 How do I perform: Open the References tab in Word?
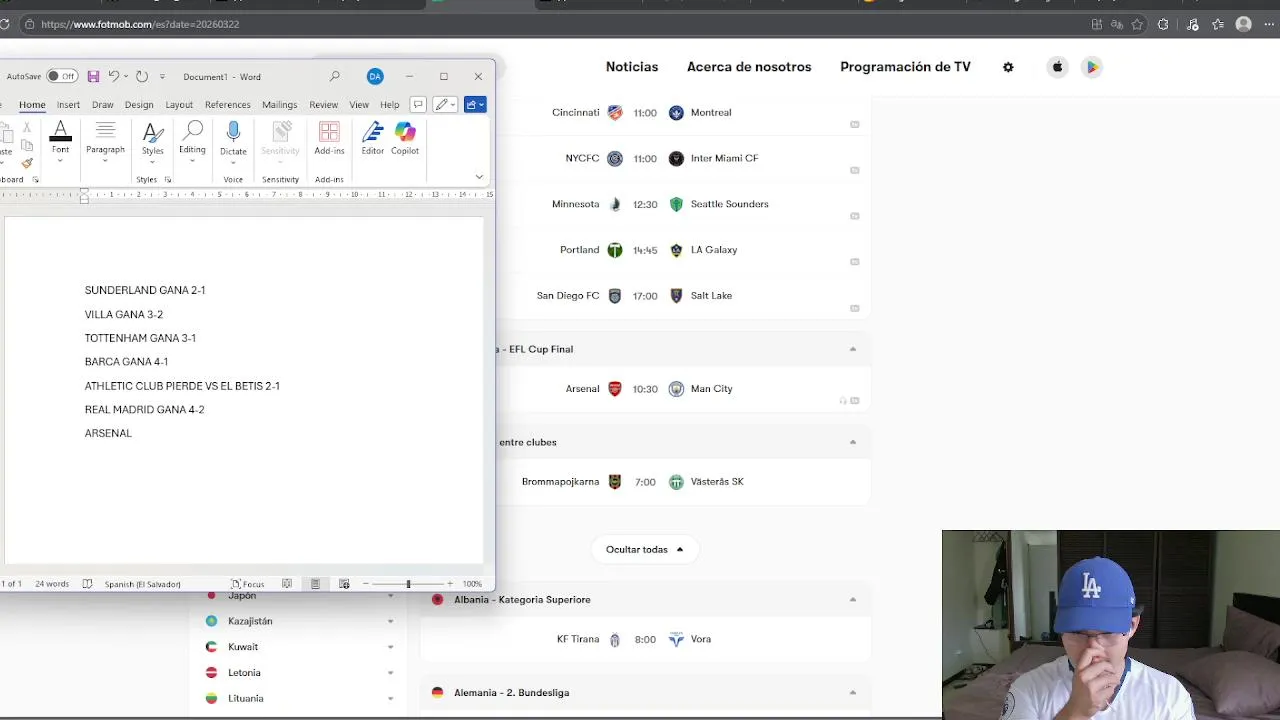[228, 104]
